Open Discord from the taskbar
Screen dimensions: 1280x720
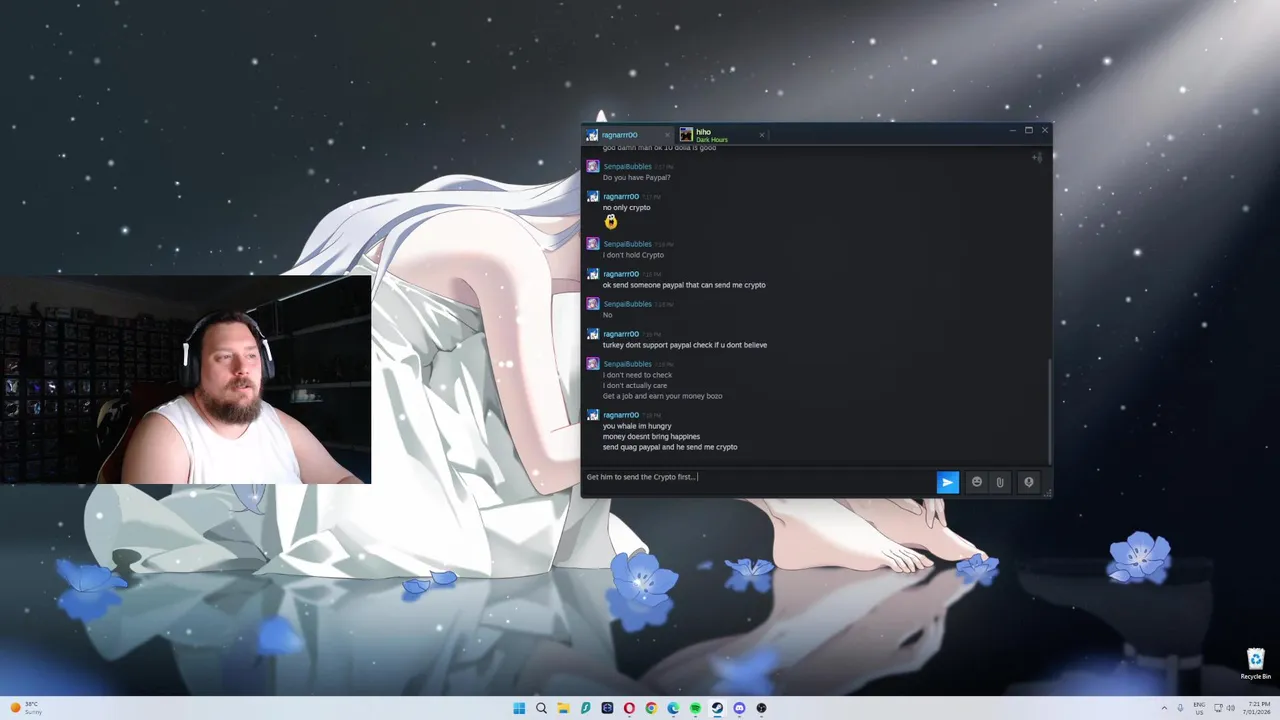(739, 708)
